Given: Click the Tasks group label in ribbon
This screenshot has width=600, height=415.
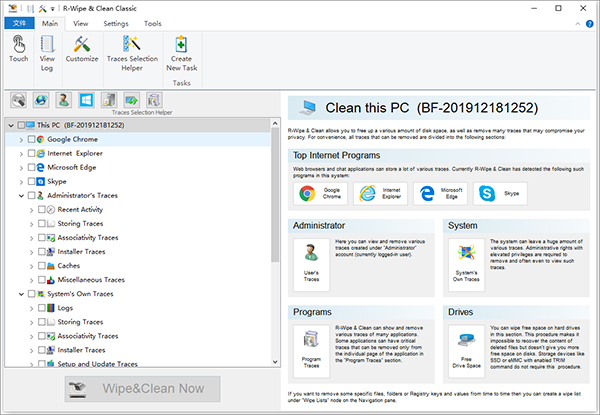Looking at the screenshot, I should pyautogui.click(x=181, y=83).
